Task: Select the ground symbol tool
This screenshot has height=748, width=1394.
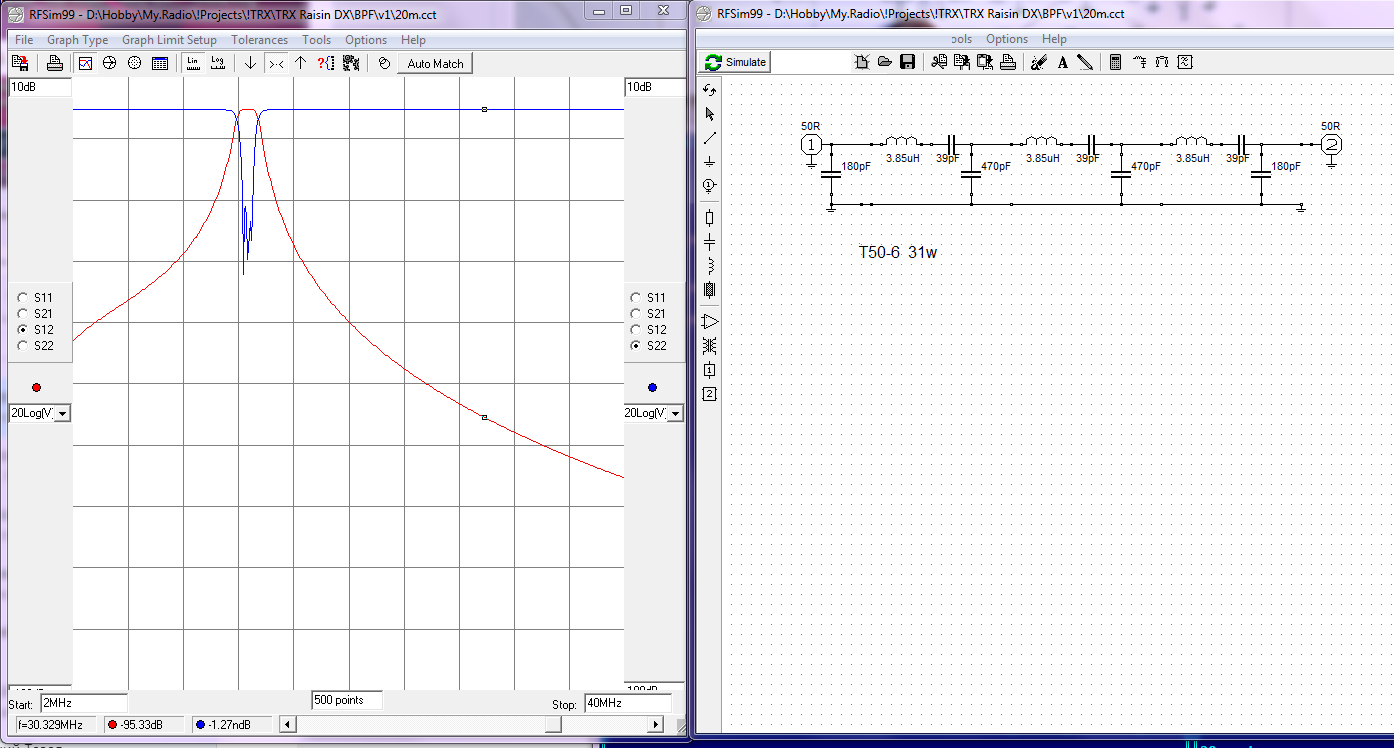Action: 710,161
